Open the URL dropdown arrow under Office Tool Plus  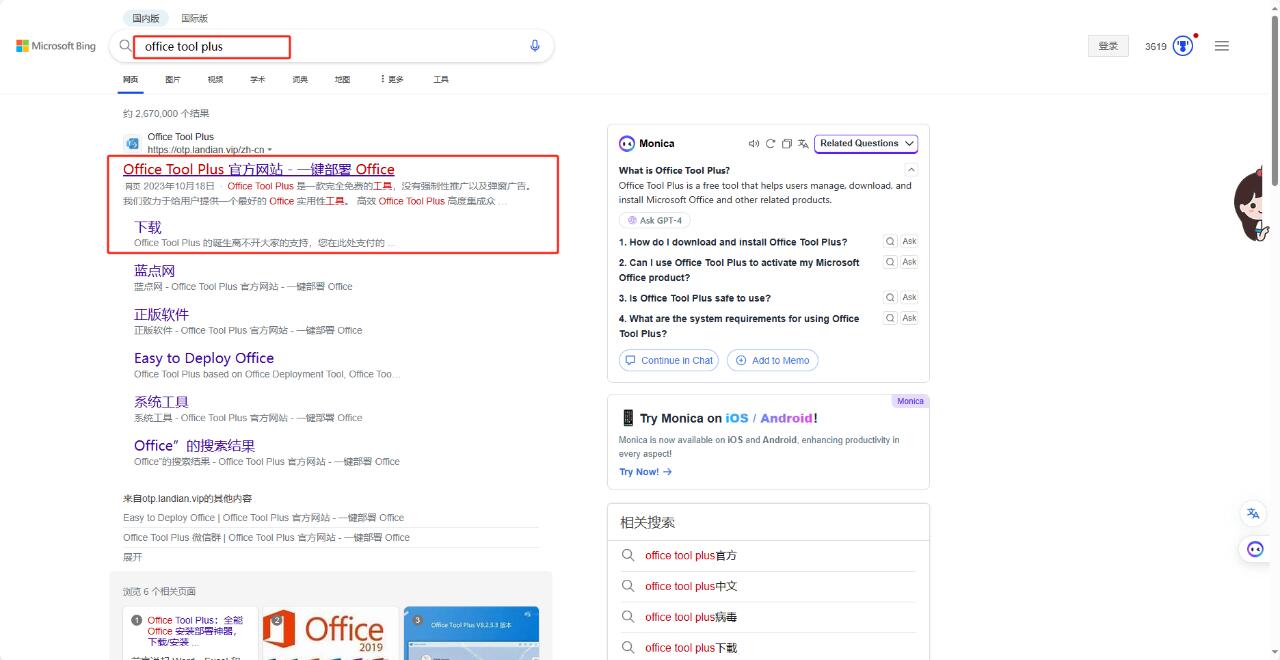pos(270,150)
